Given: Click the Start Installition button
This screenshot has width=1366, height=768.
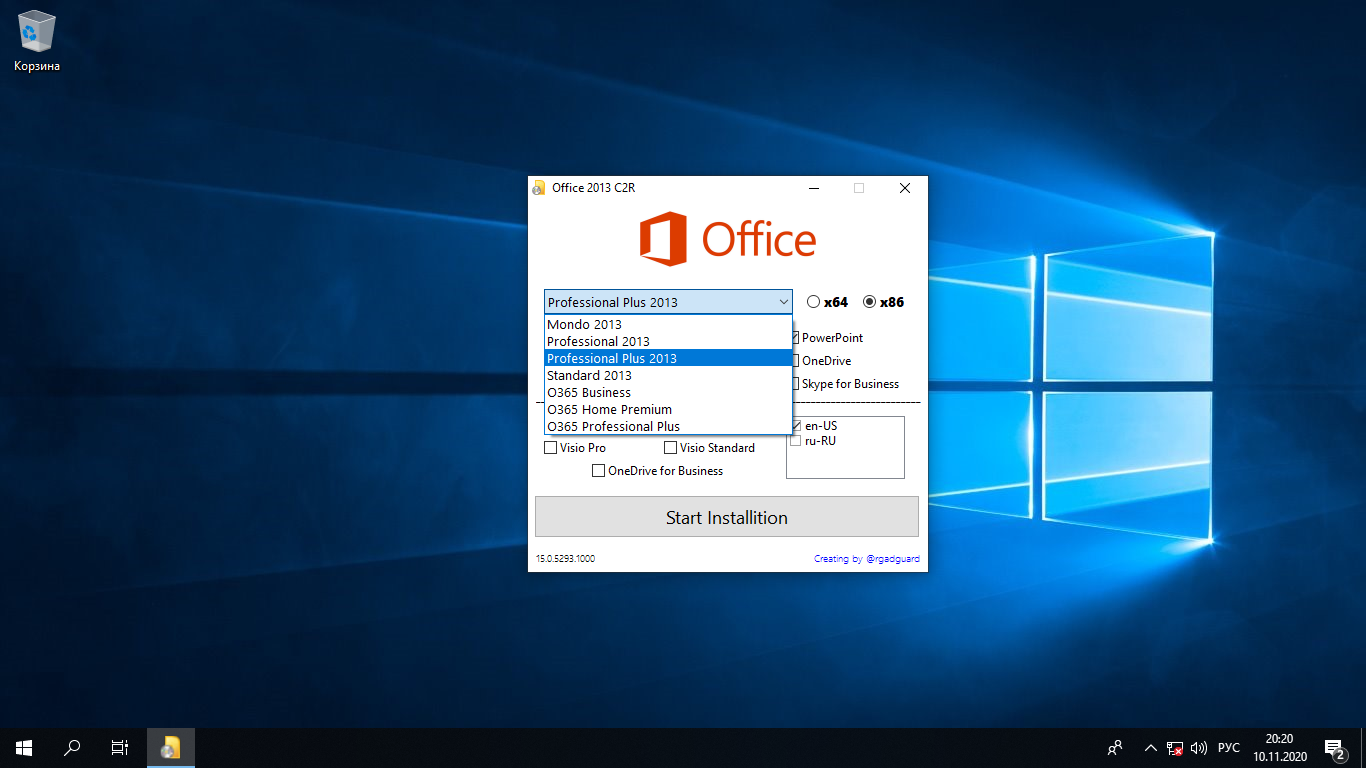Looking at the screenshot, I should [x=727, y=517].
